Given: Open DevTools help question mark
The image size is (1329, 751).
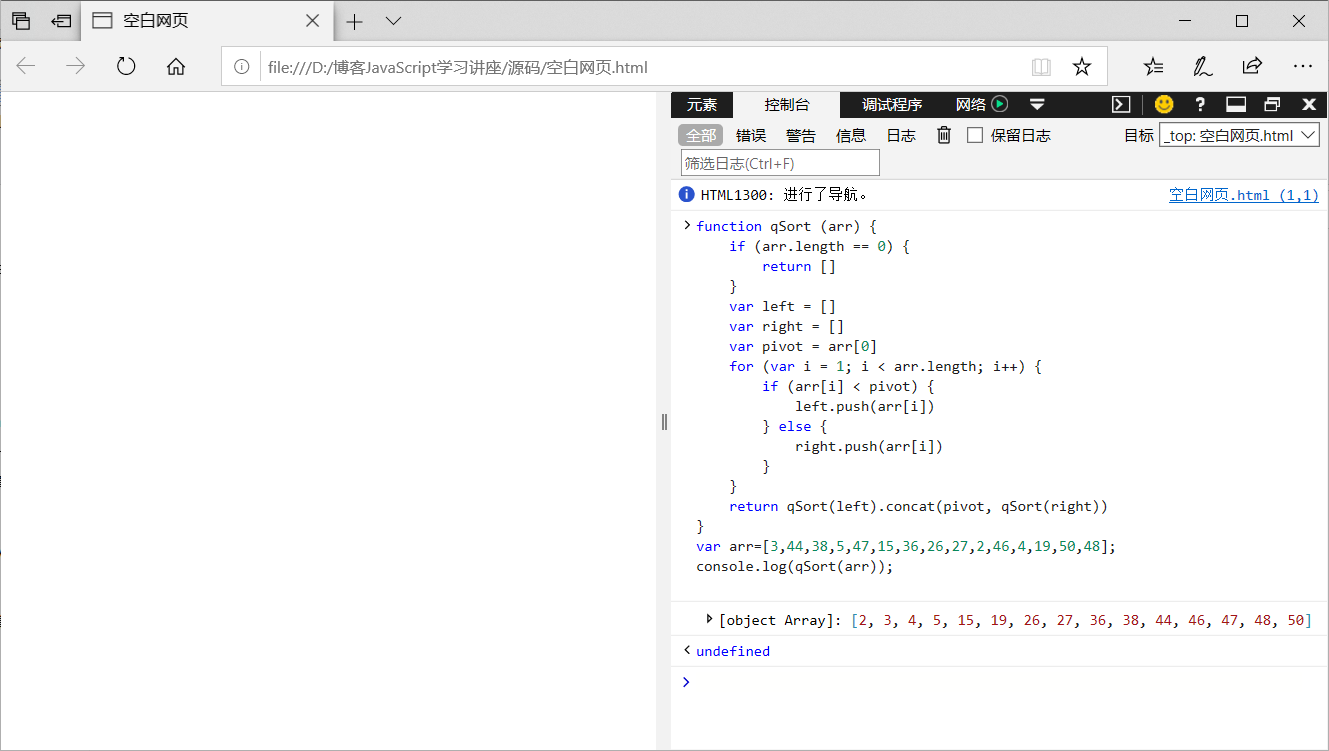Looking at the screenshot, I should point(1200,104).
